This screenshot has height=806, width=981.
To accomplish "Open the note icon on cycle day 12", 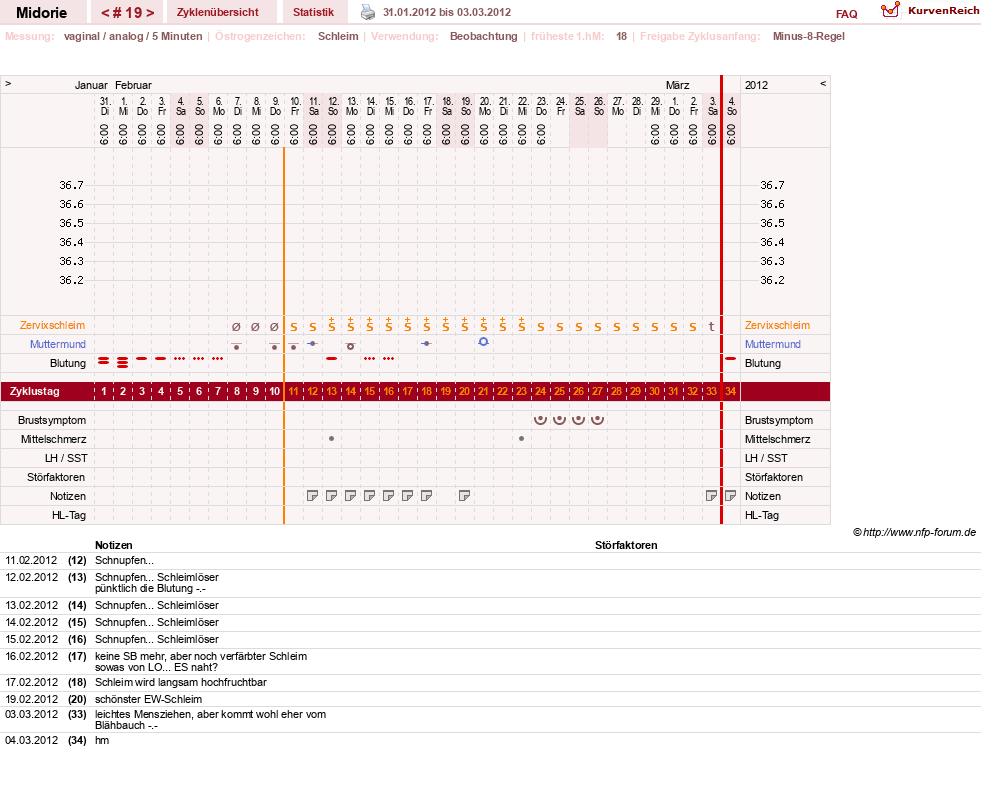I will (312, 496).
